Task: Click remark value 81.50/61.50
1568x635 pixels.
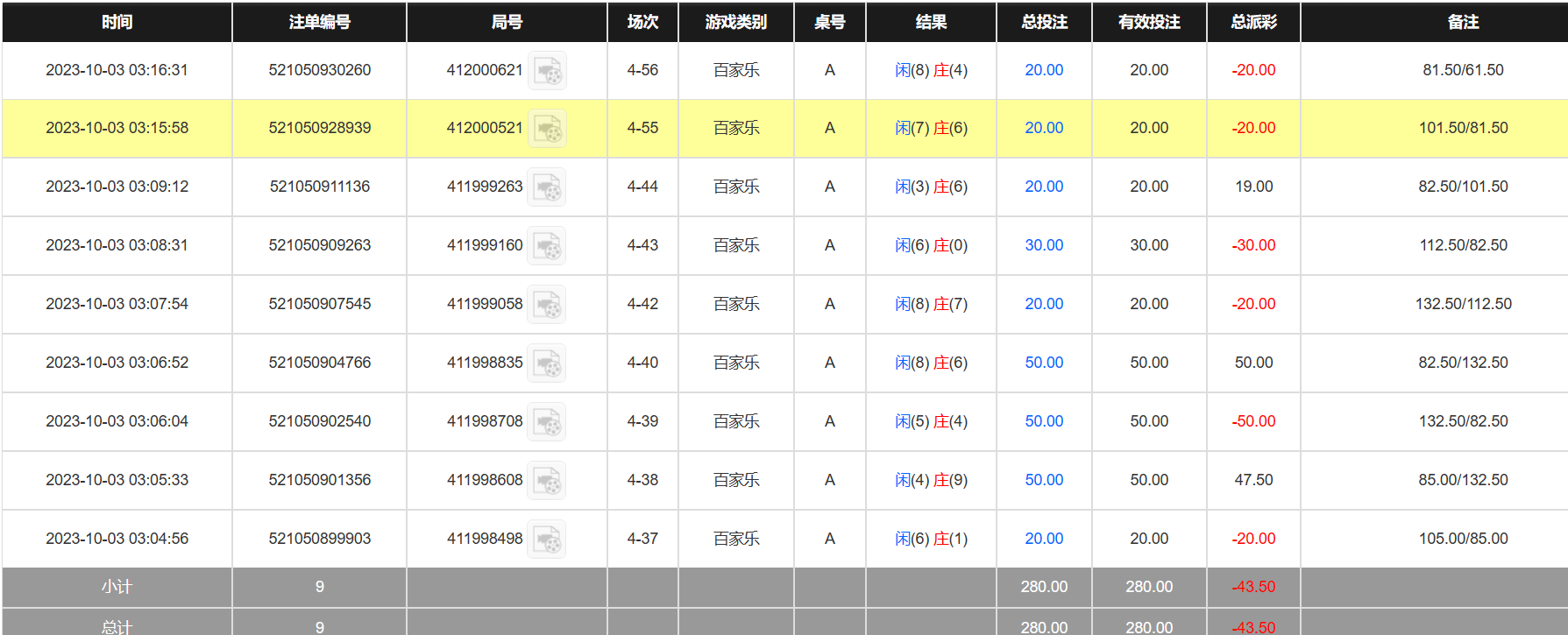Action: click(x=1463, y=70)
